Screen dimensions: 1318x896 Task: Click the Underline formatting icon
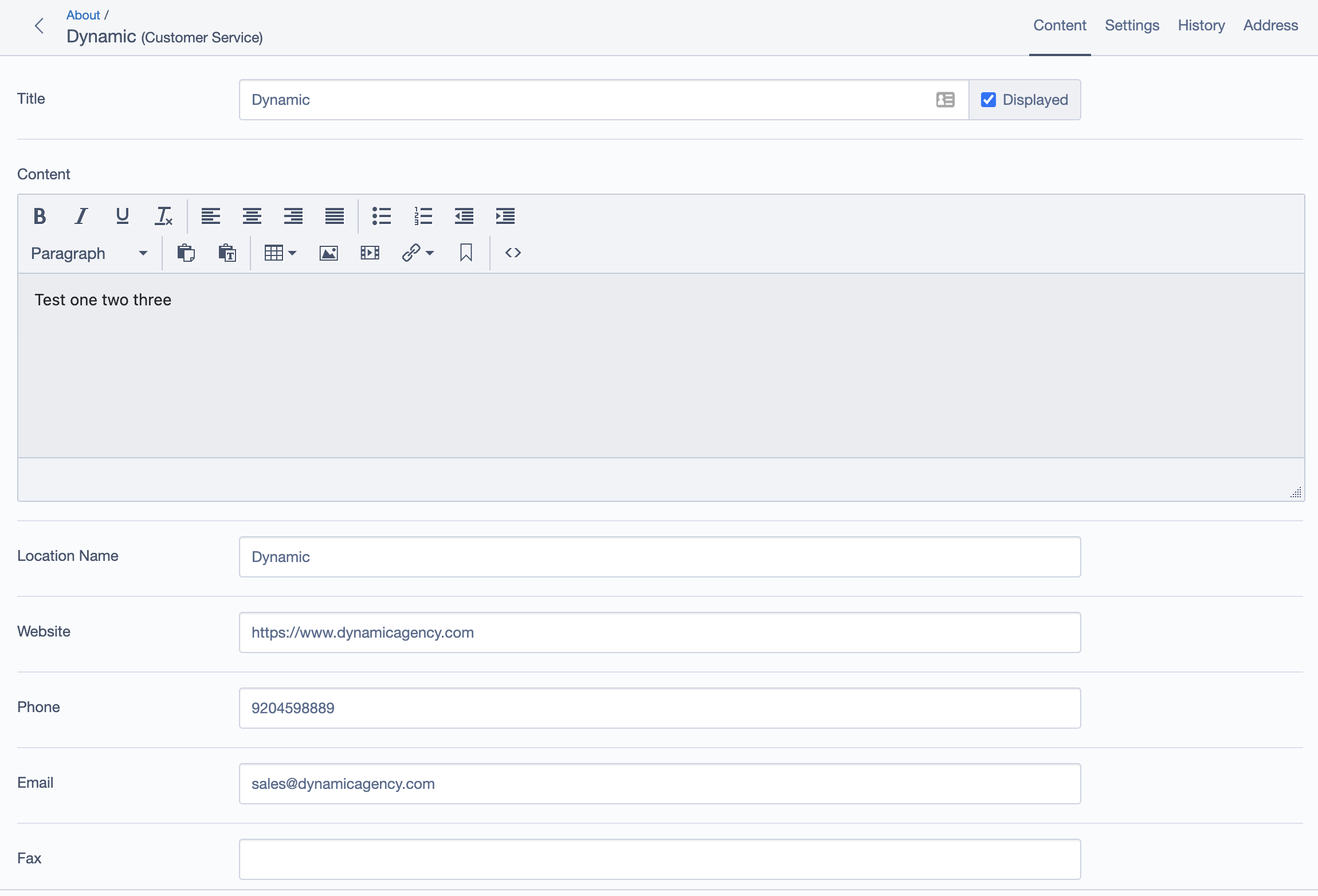tap(121, 215)
